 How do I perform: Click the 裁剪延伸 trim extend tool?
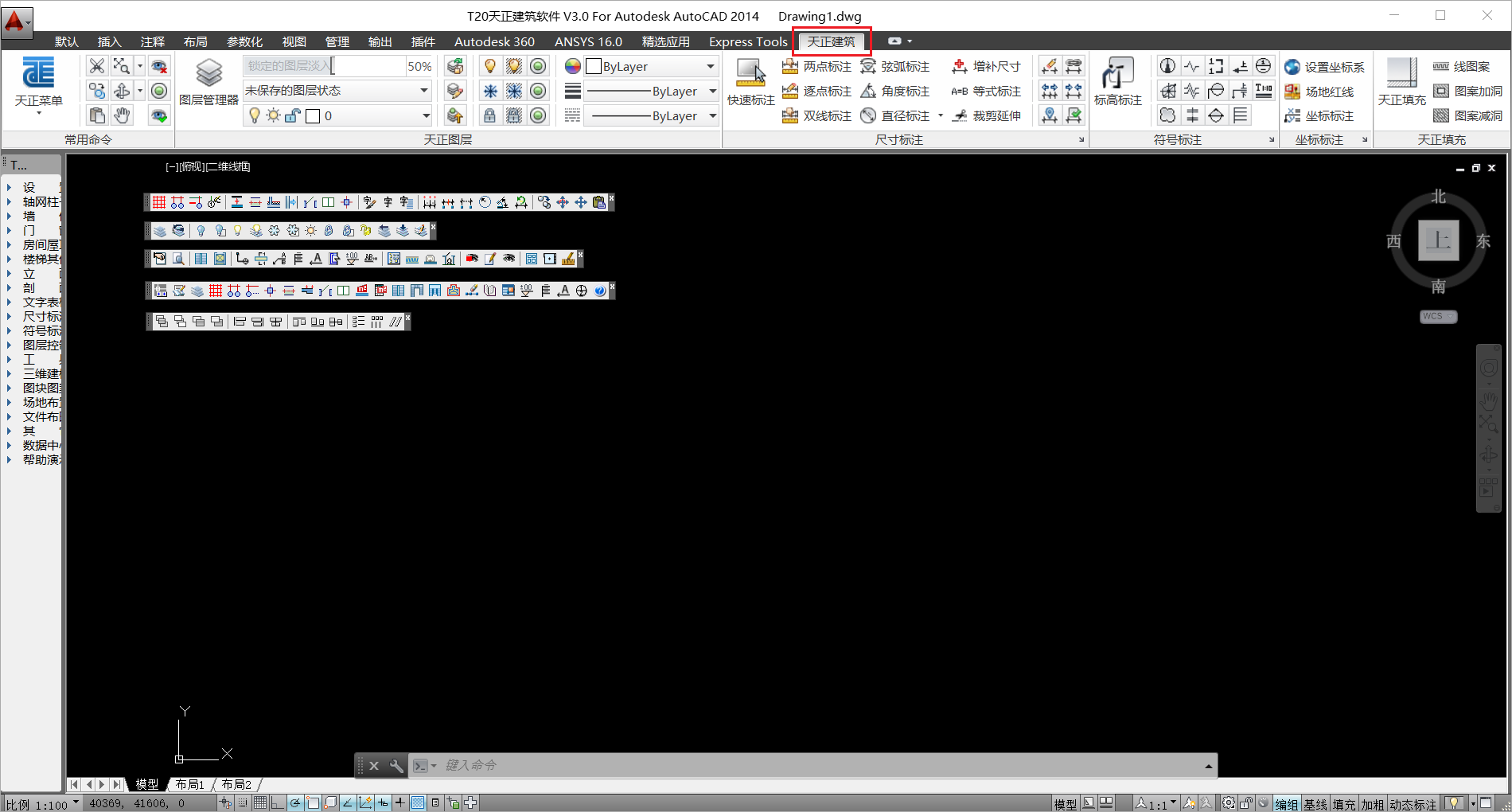click(987, 116)
